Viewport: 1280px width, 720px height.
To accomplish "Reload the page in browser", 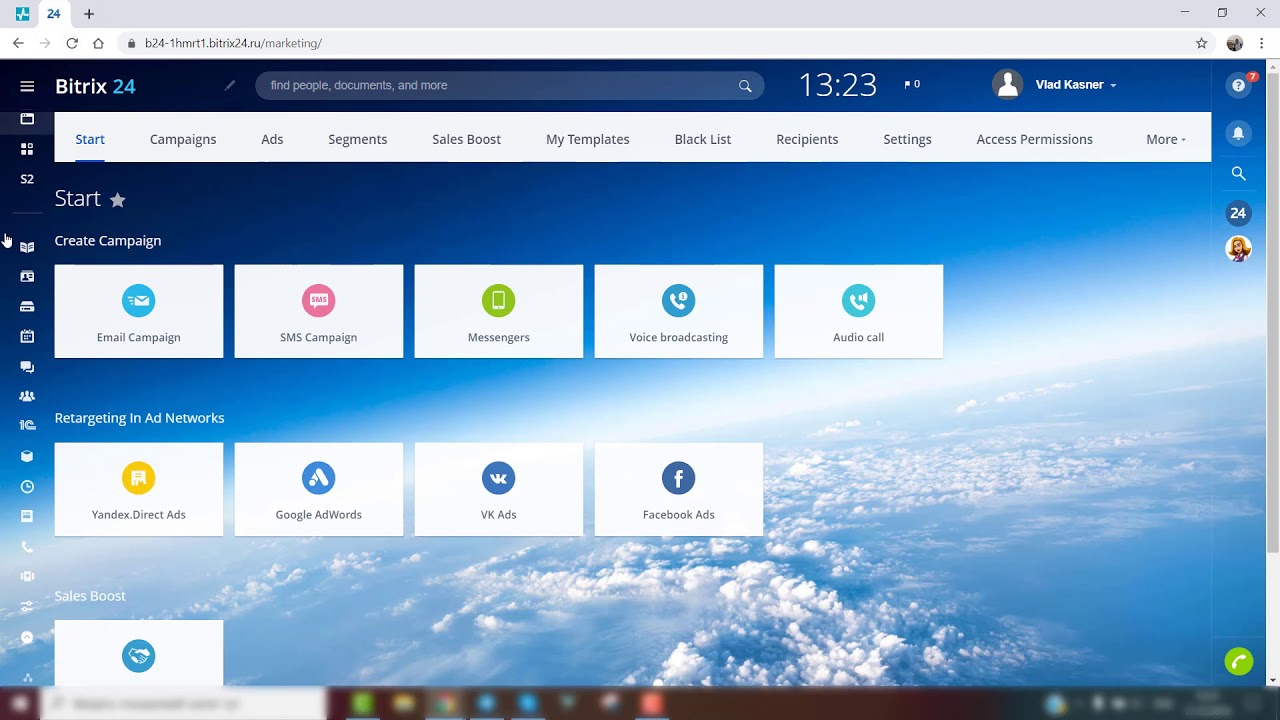I will tap(72, 44).
